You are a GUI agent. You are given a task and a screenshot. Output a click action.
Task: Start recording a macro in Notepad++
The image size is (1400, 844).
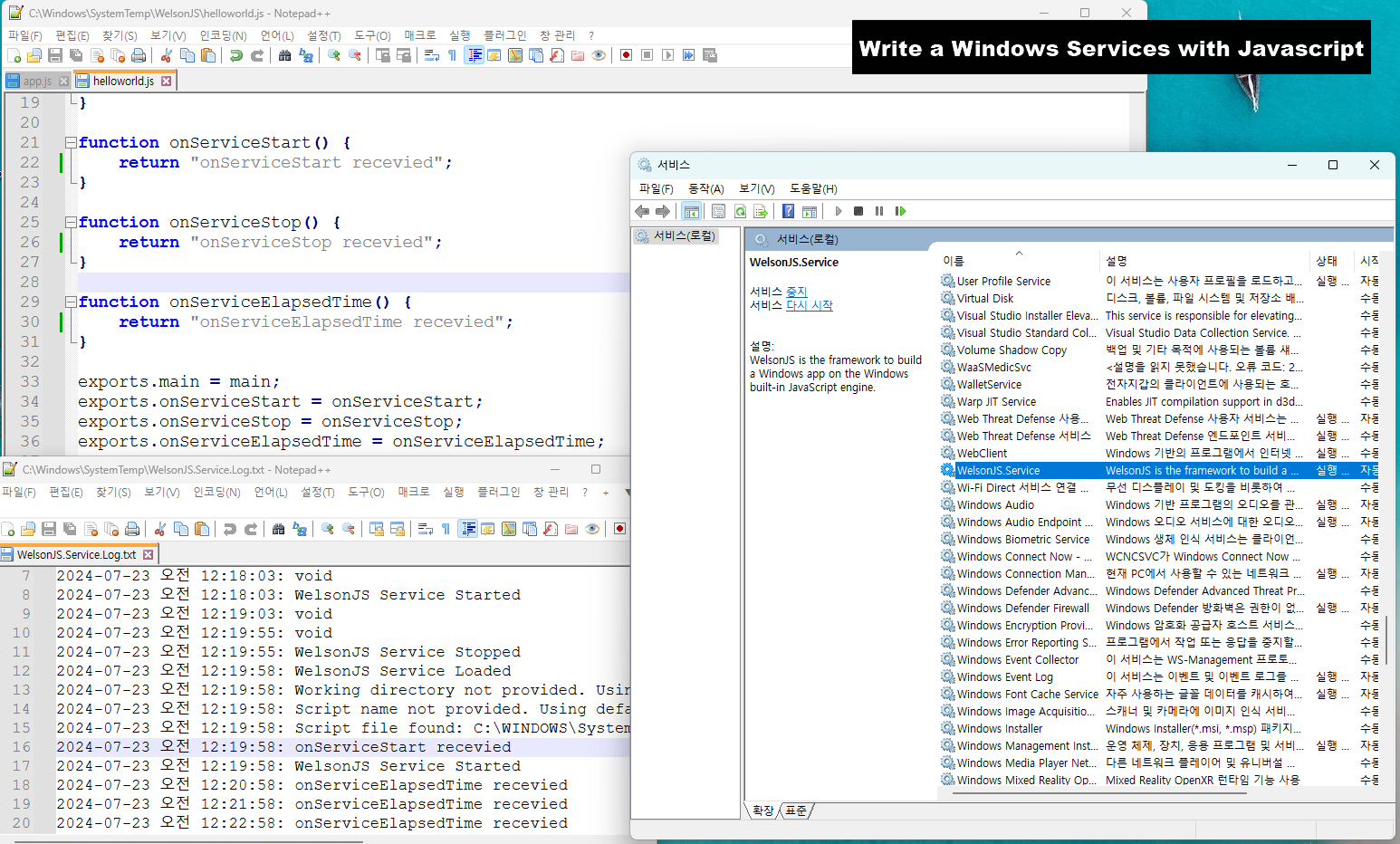[x=626, y=55]
